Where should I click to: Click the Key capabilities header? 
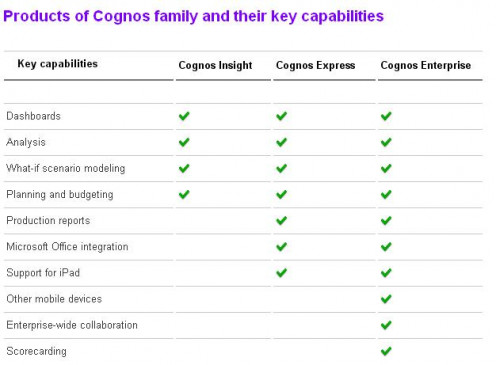(57, 64)
